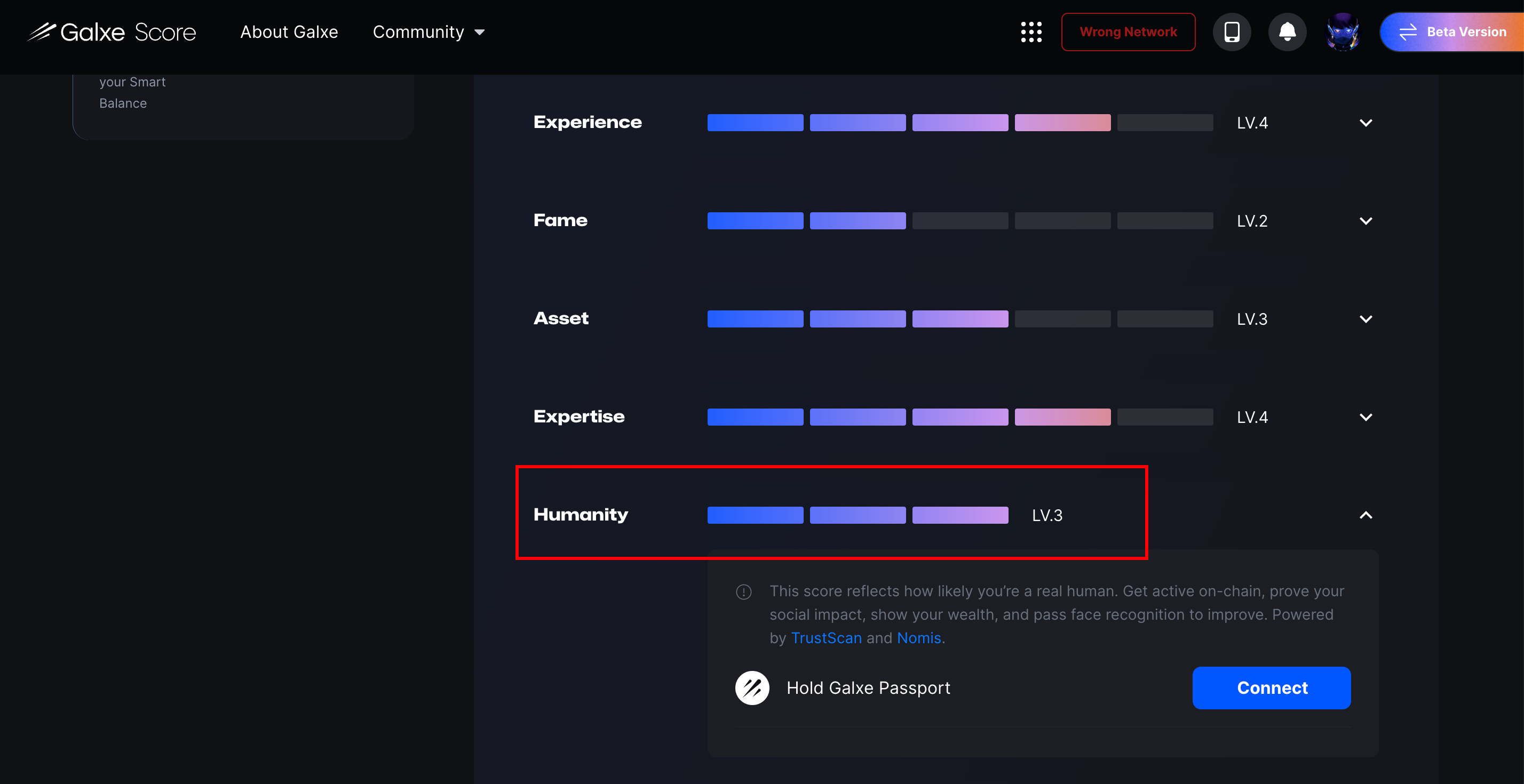Click the Asset label
This screenshot has width=1524, height=784.
(561, 319)
